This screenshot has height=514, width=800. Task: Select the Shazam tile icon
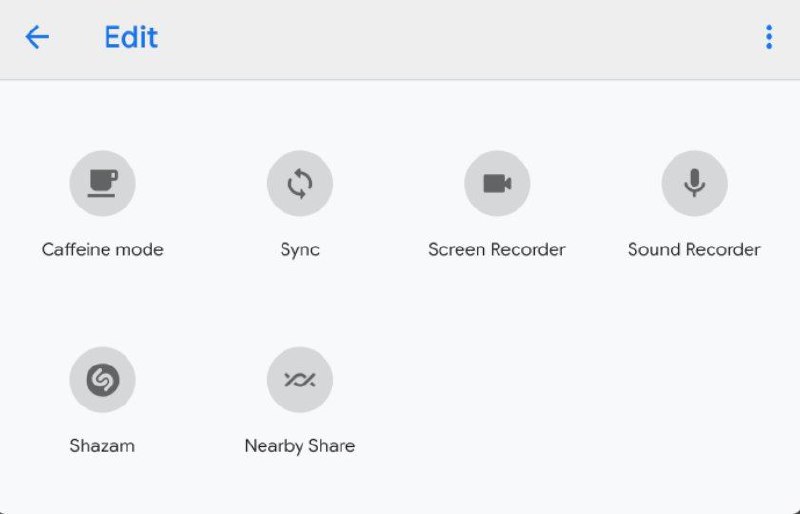[102, 379]
